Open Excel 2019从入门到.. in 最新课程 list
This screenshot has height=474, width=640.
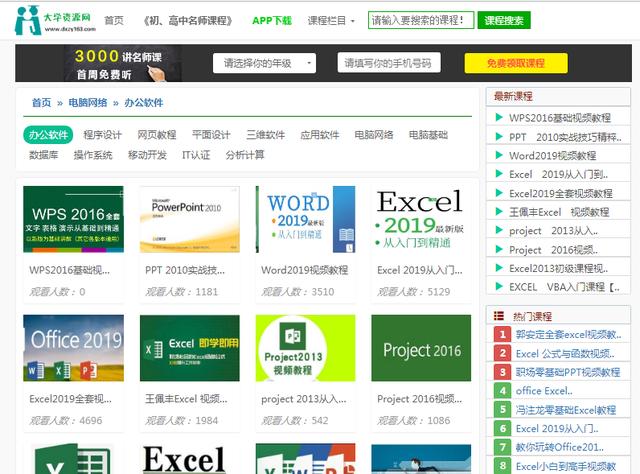click(558, 174)
